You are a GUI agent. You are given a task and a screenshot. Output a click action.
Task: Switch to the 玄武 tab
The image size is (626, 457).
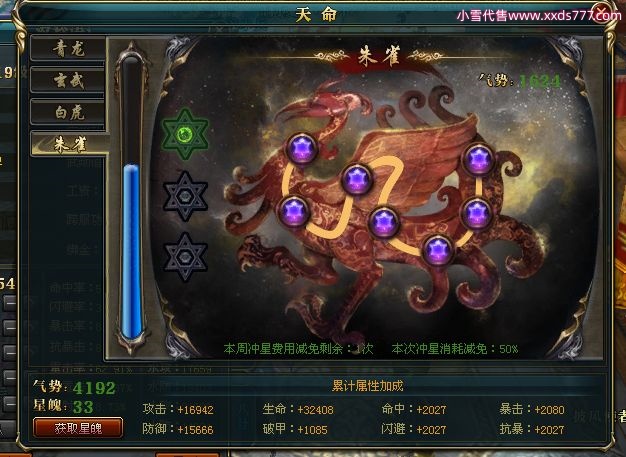[x=68, y=80]
